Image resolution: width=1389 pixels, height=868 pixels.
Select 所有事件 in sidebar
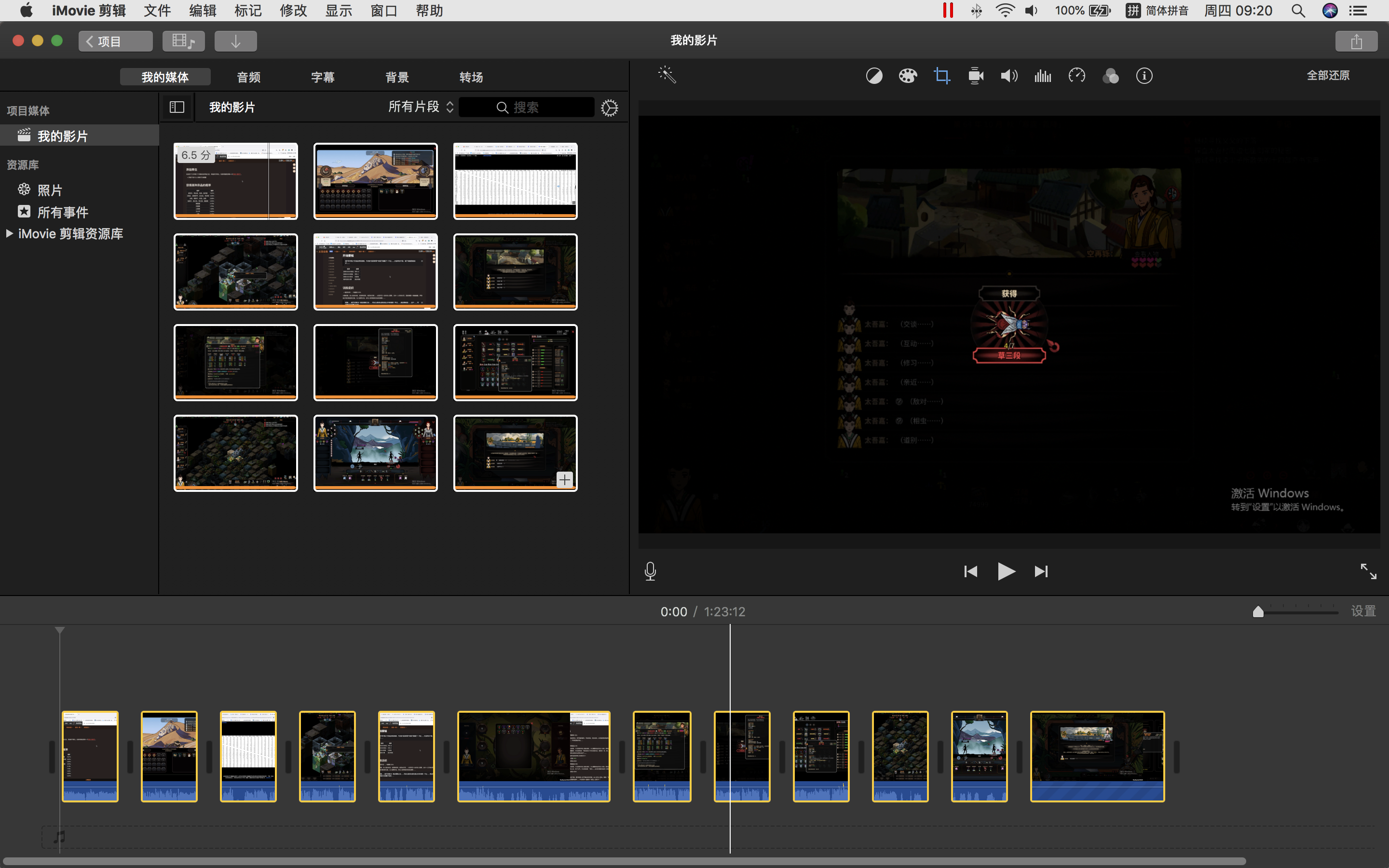click(53, 212)
